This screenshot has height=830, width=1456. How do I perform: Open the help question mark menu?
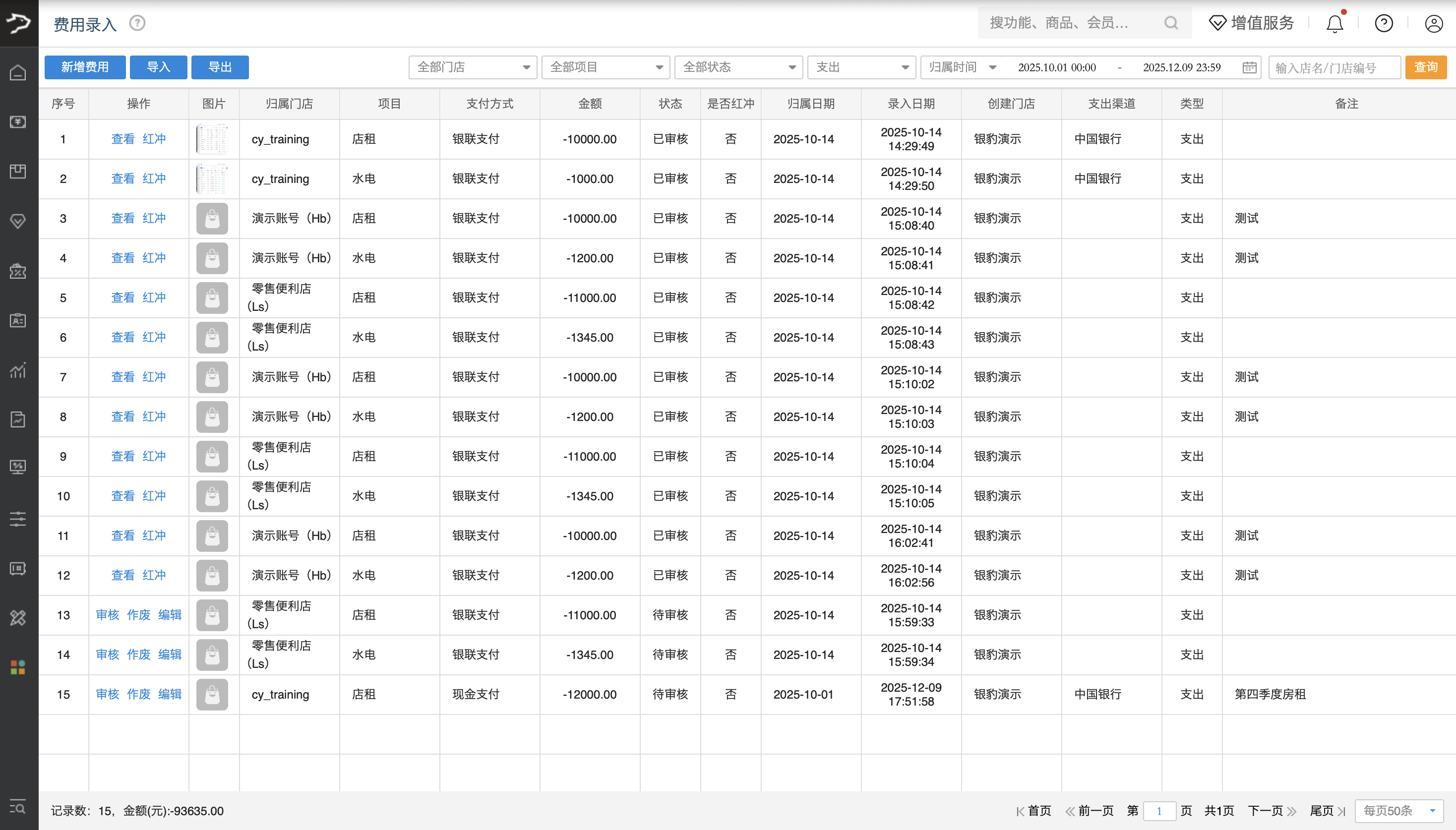(x=1384, y=23)
